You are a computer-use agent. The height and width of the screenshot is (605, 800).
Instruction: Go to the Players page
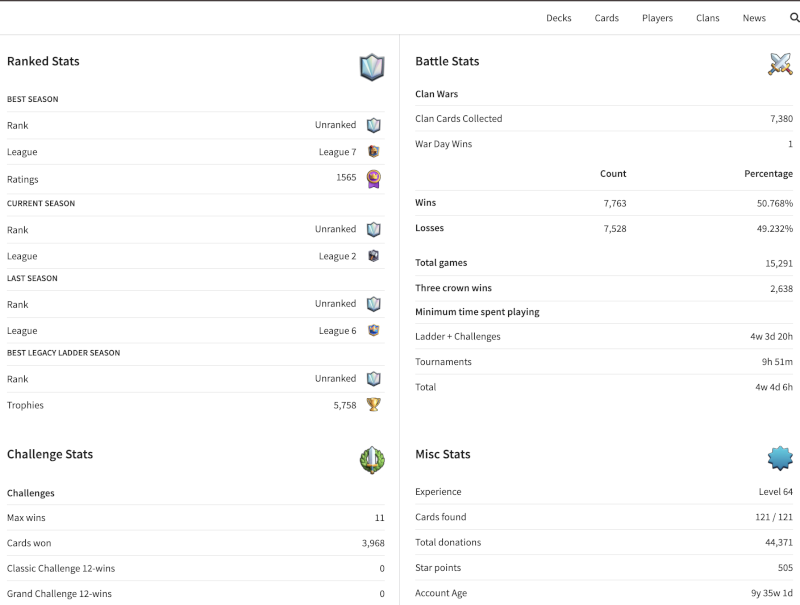(x=657, y=18)
